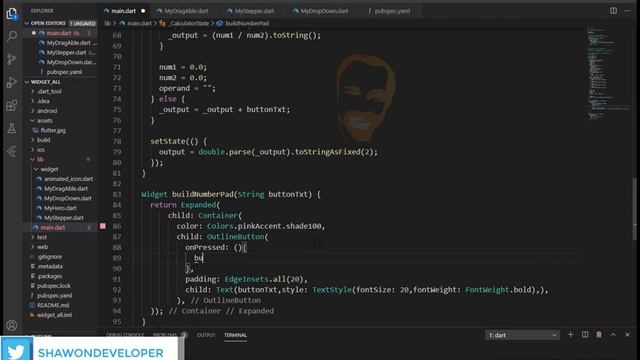The height and width of the screenshot is (360, 640).
Task: Add a new terminal with plus icon
Action: (571, 335)
